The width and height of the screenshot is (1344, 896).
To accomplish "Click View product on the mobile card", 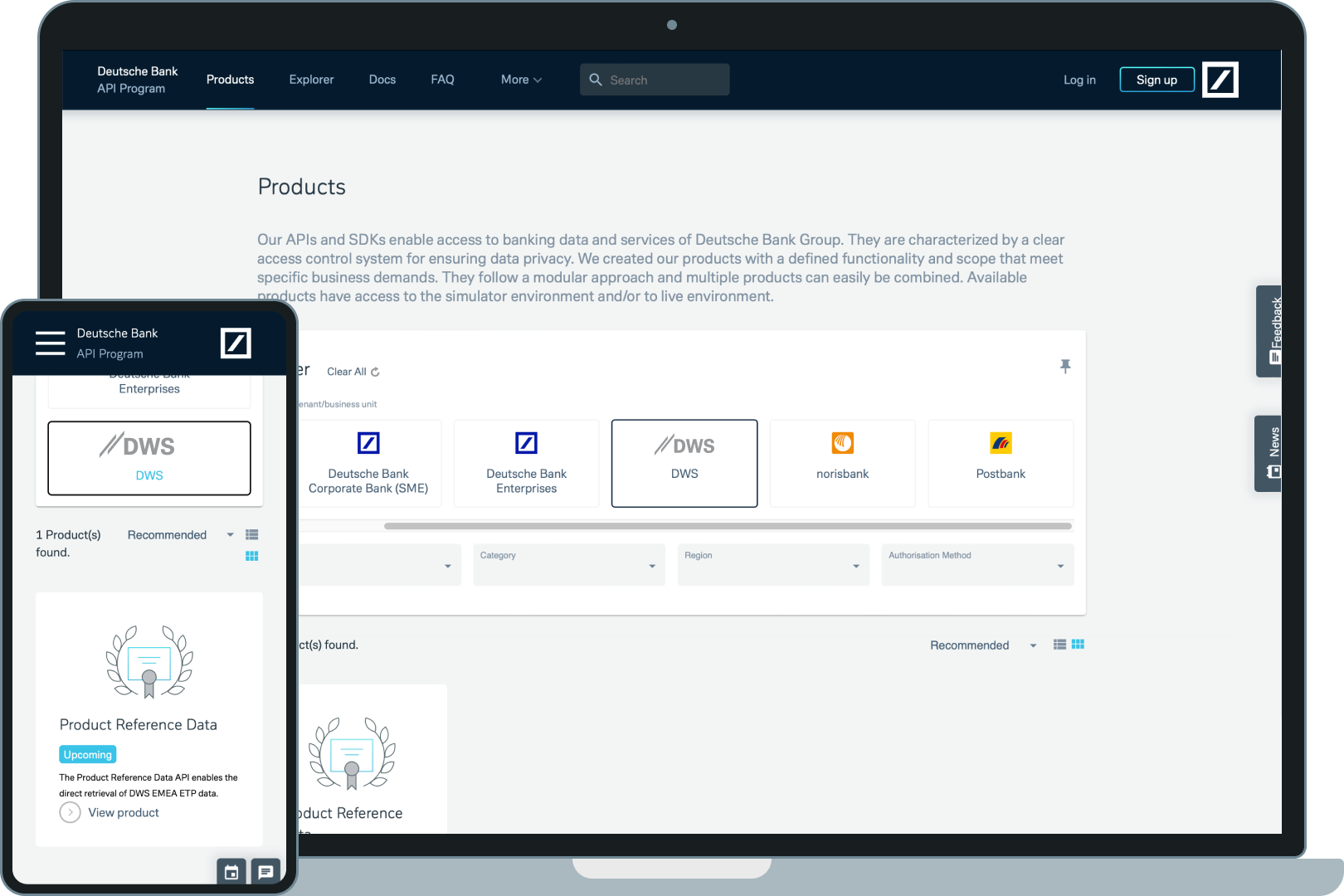I will (x=124, y=812).
